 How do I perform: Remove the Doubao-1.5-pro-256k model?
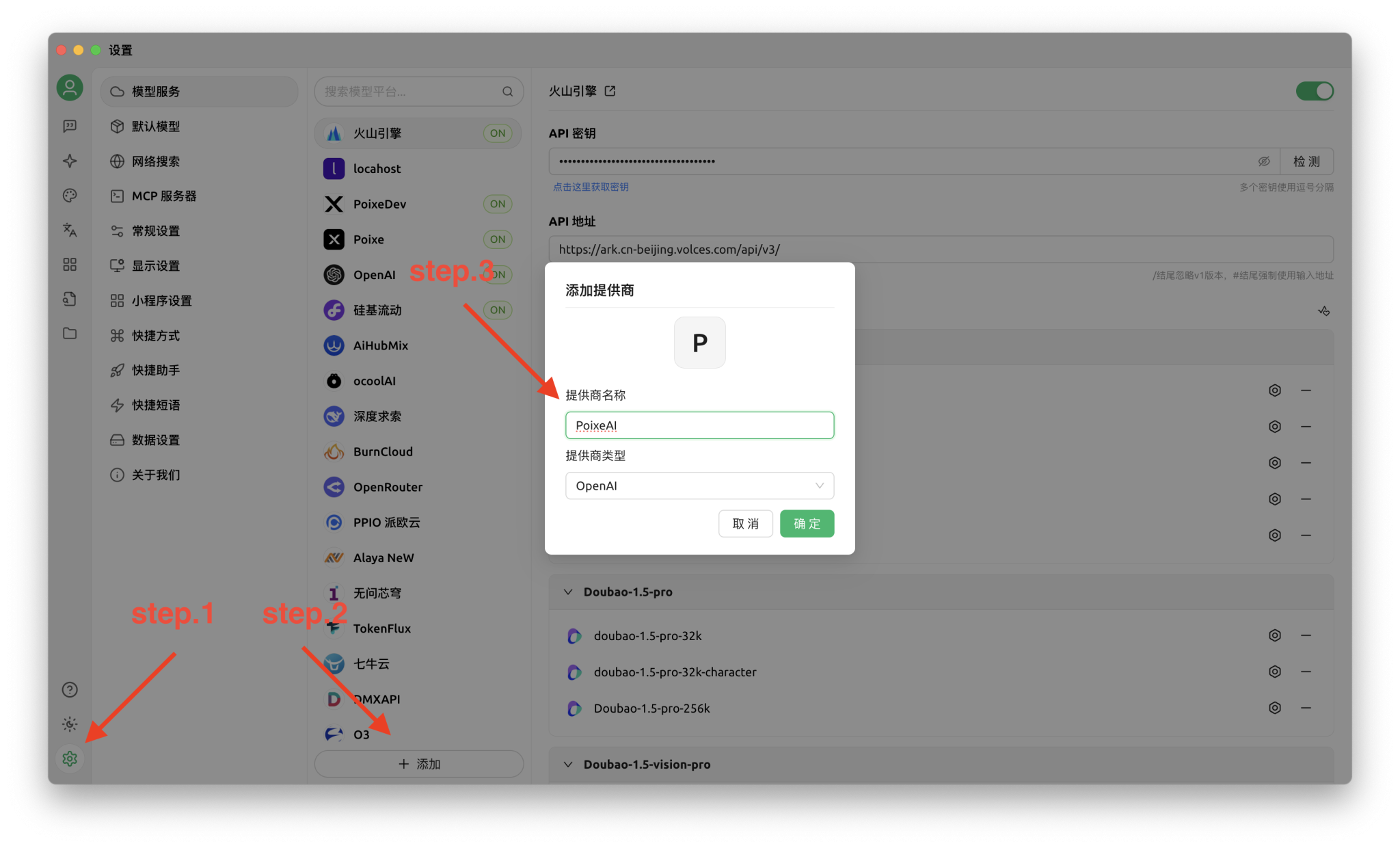point(1306,708)
